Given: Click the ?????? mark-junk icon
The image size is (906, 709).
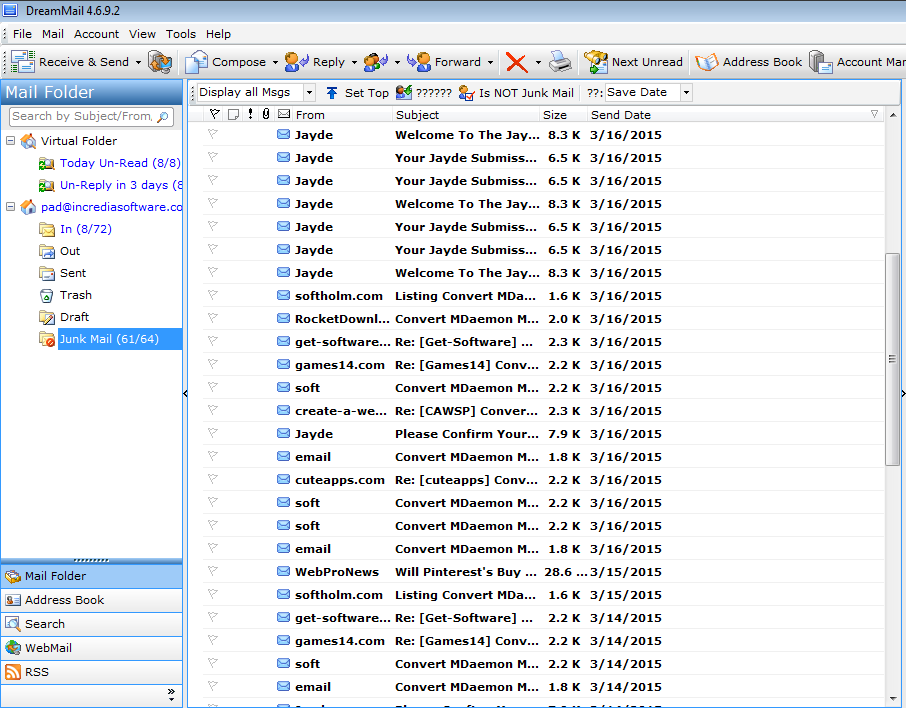Looking at the screenshot, I should point(404,92).
